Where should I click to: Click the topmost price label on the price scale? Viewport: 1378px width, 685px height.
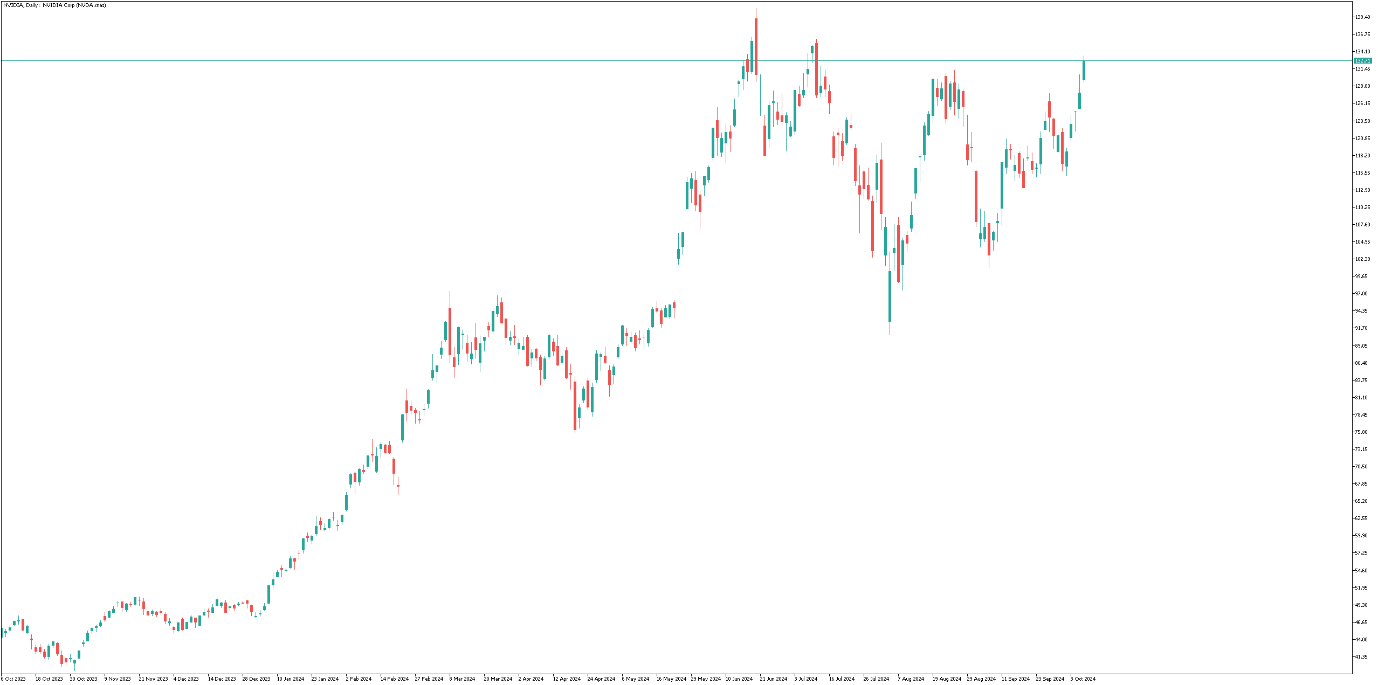pyautogui.click(x=1361, y=17)
